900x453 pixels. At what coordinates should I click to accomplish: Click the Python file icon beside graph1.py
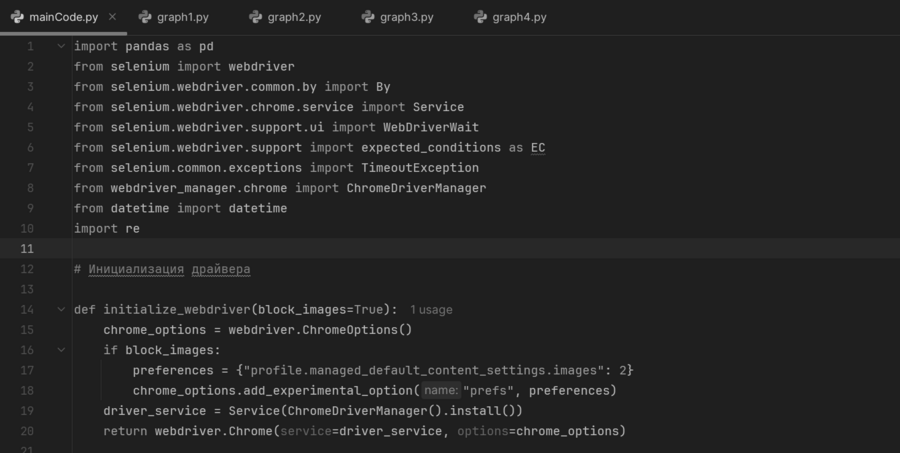click(x=144, y=17)
